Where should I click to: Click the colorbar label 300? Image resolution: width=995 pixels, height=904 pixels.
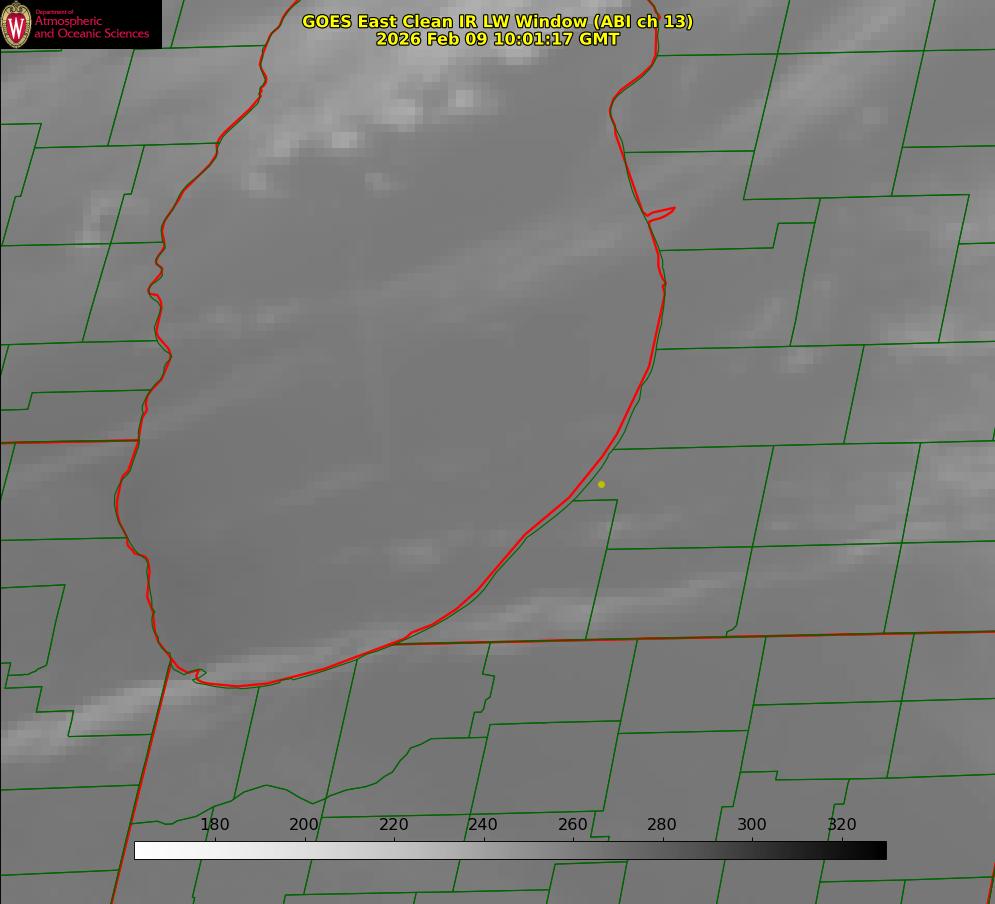pyautogui.click(x=752, y=824)
